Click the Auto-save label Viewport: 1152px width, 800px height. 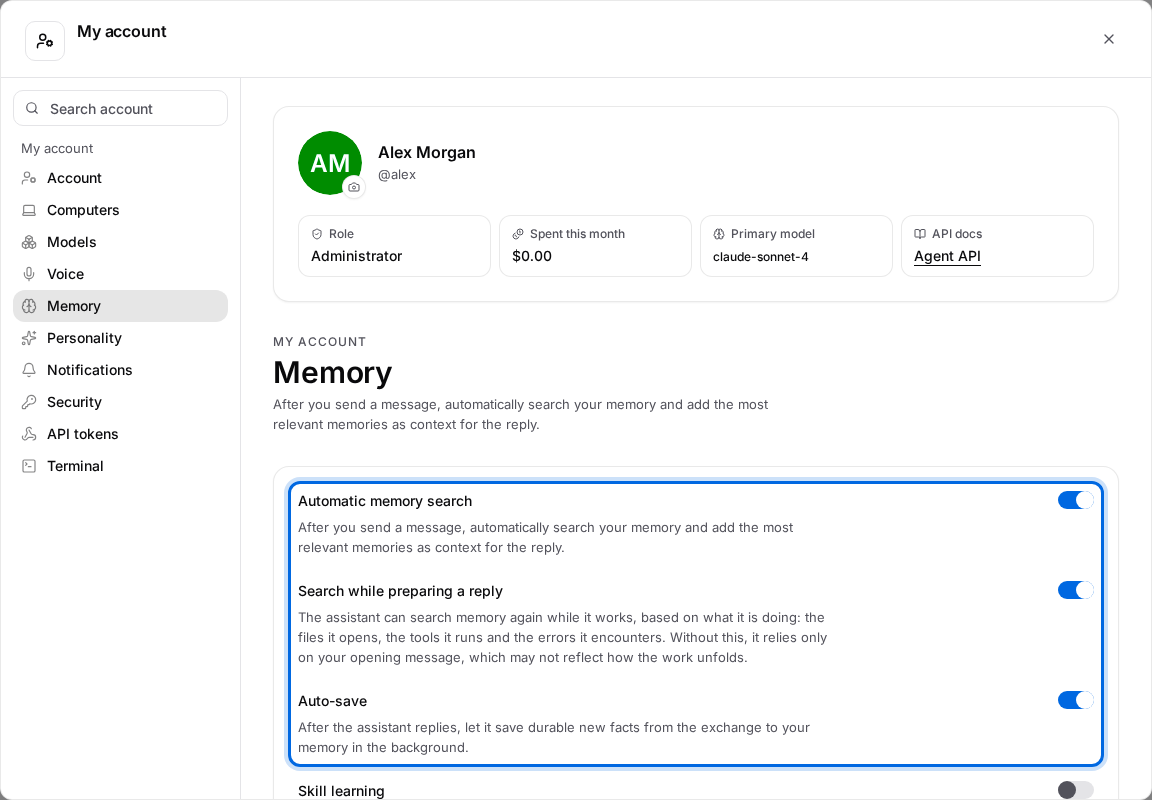pos(333,701)
